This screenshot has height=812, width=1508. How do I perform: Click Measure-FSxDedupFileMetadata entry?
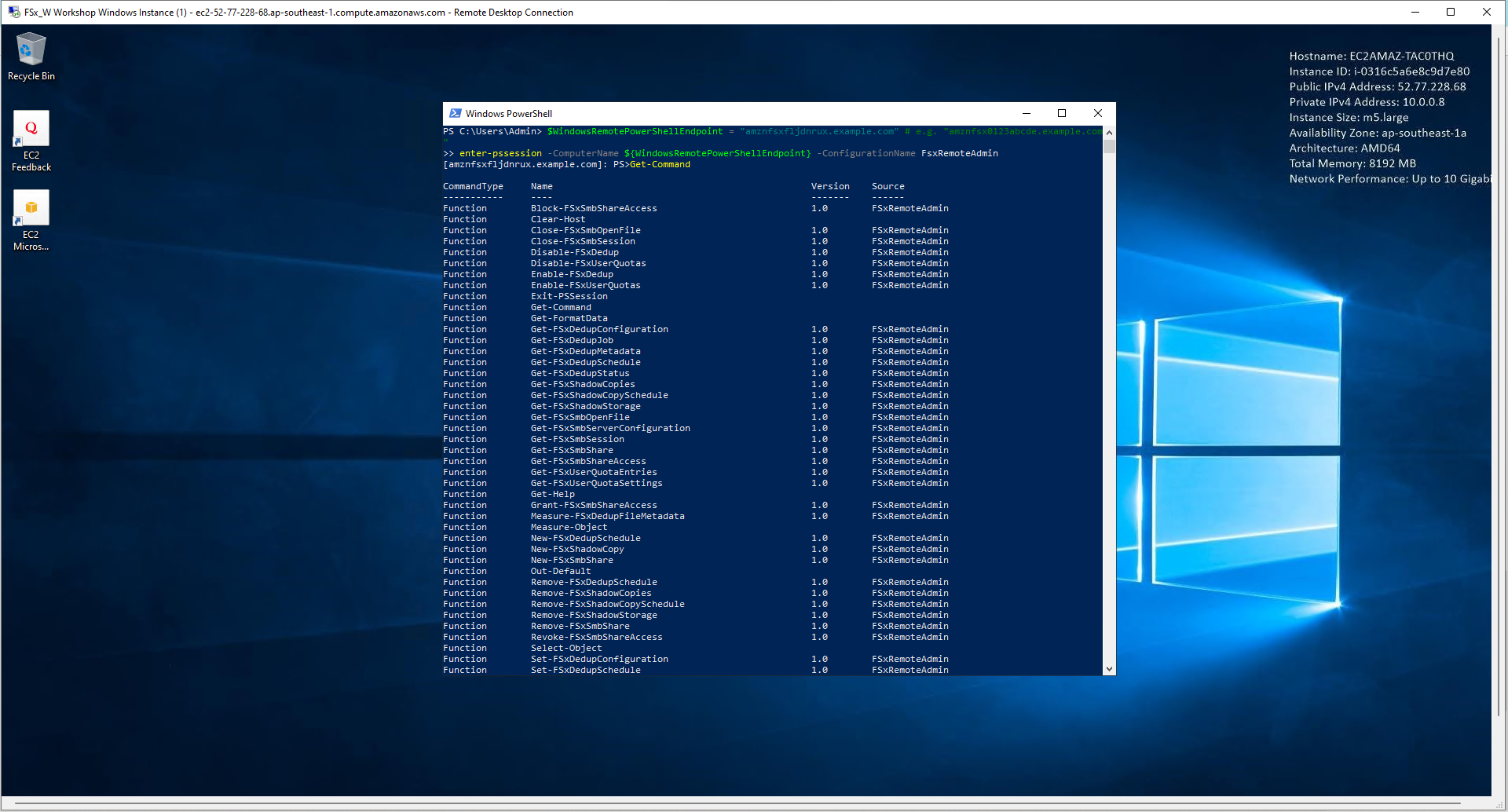(x=608, y=516)
